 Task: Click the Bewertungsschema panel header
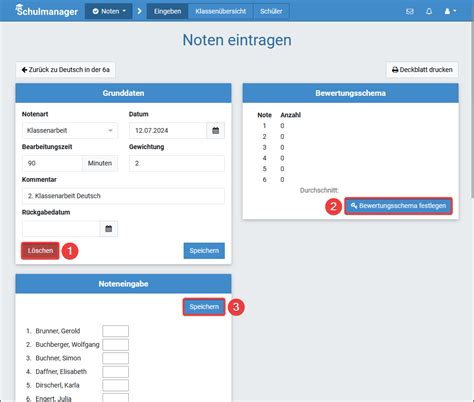(x=350, y=93)
